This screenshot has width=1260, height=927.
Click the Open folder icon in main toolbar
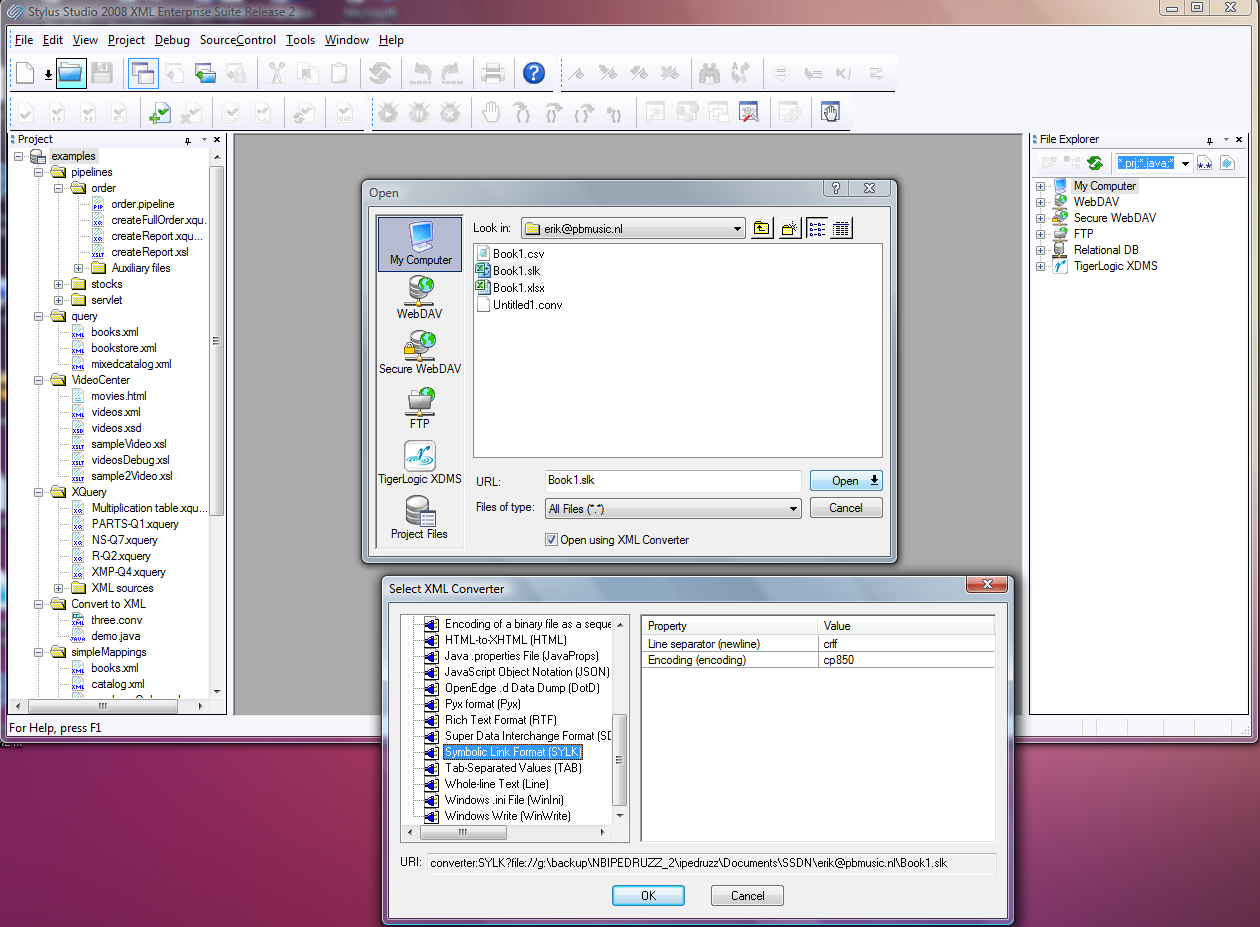point(70,73)
